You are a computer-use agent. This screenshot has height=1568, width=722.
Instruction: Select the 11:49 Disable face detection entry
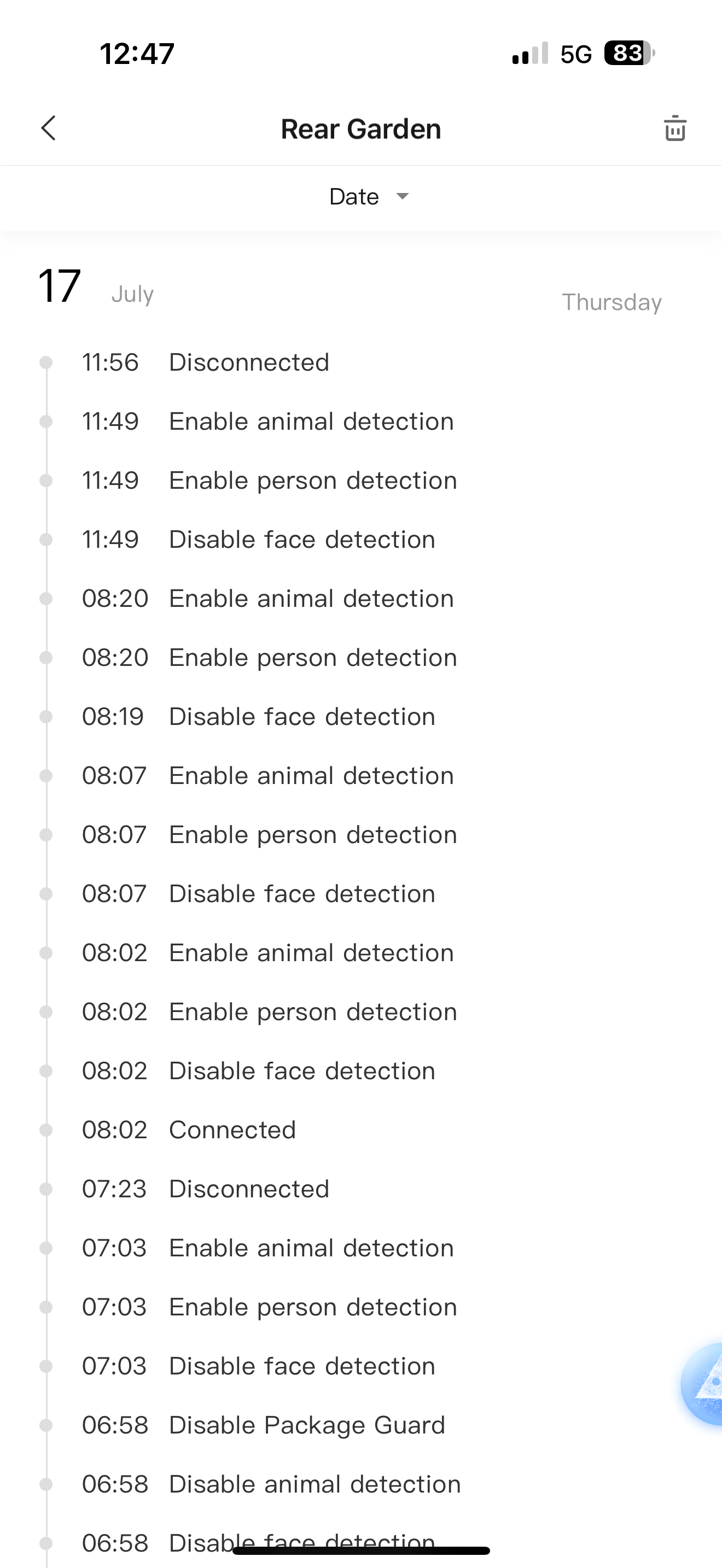pyautogui.click(x=302, y=540)
